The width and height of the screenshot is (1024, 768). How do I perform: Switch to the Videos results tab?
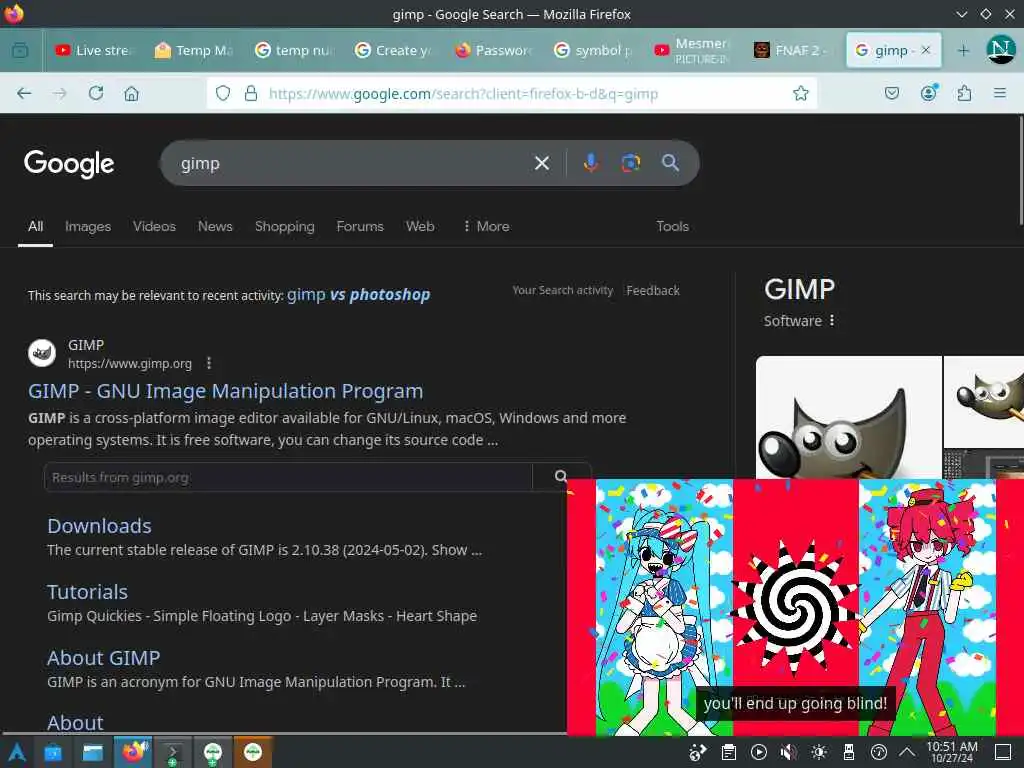(154, 226)
